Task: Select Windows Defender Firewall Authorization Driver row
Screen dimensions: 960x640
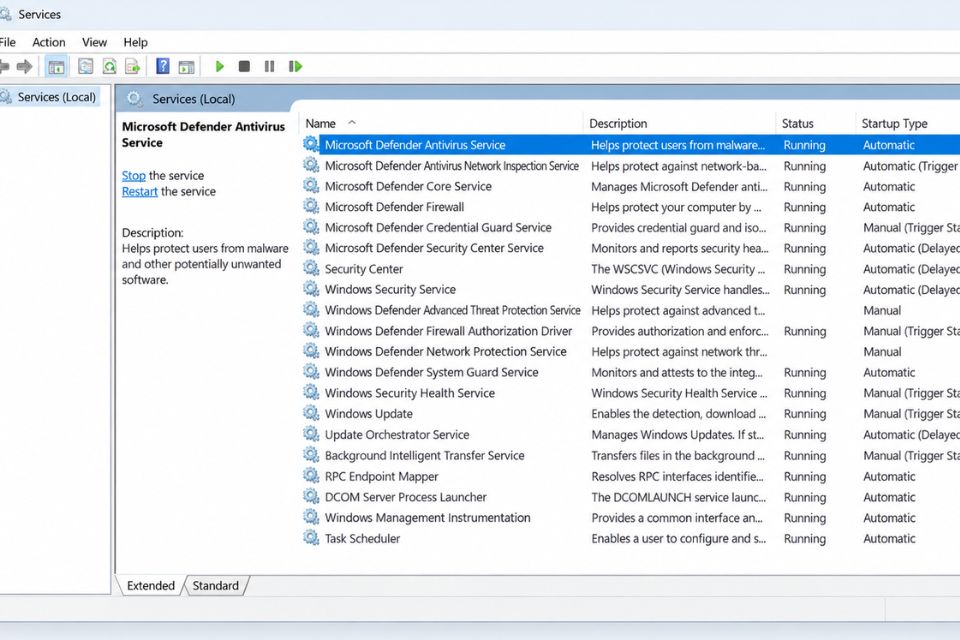Action: pos(631,331)
